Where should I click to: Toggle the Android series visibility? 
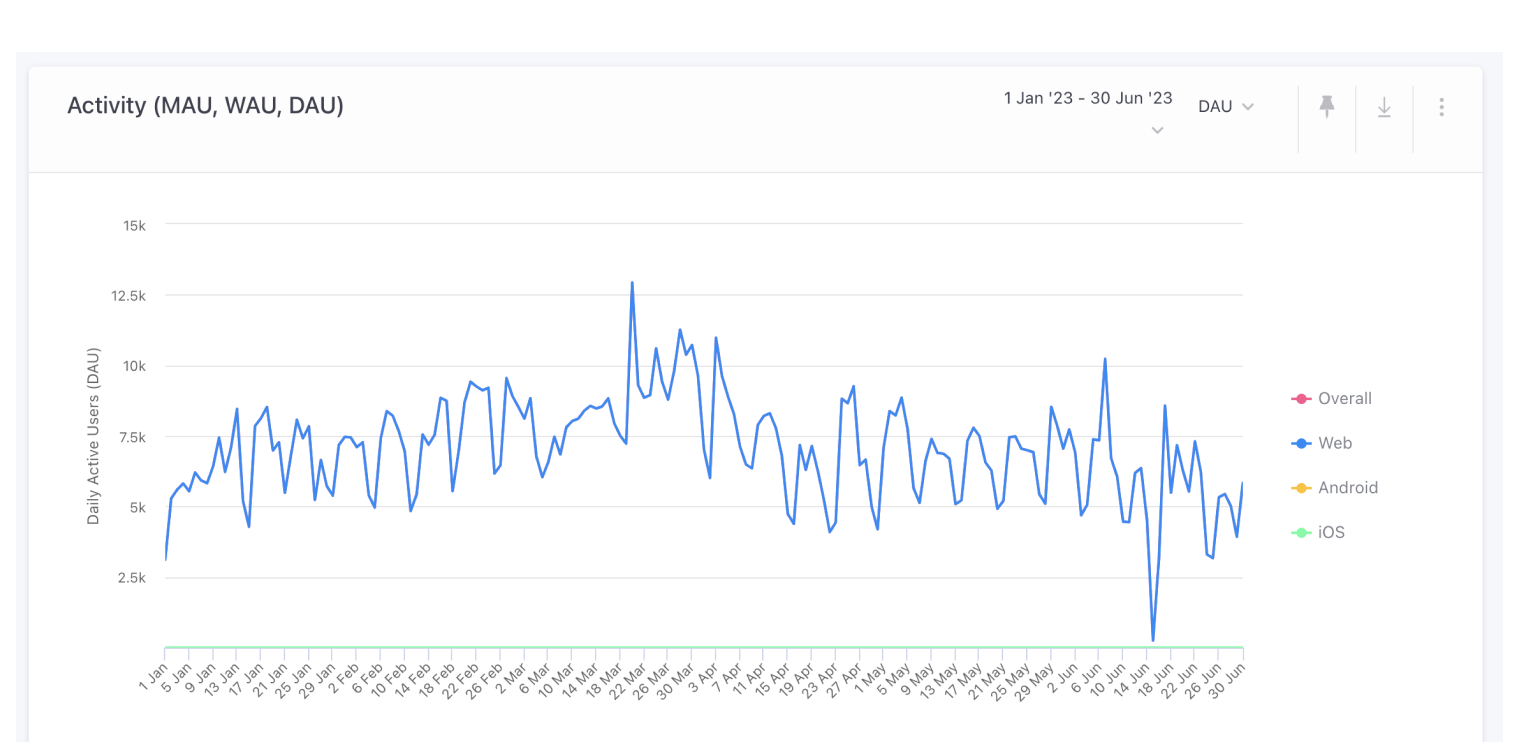coord(1349,487)
